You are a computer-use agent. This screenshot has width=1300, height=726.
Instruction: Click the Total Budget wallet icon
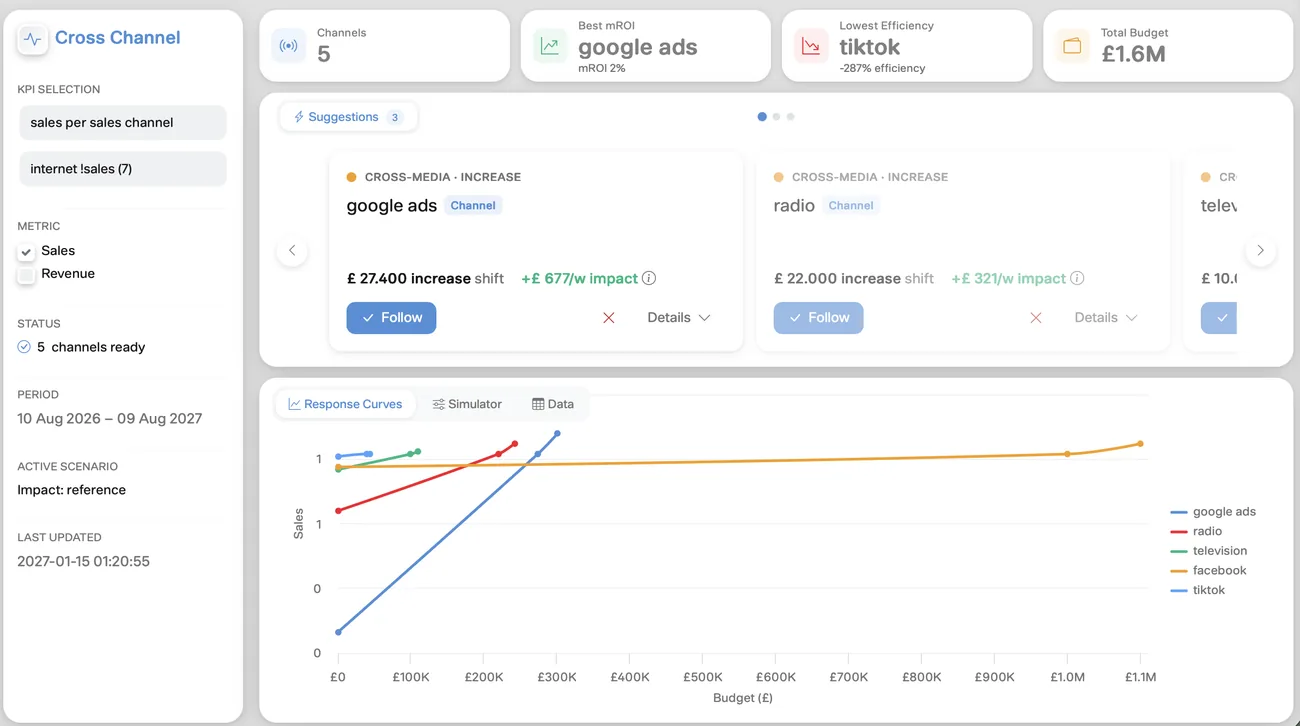[1072, 46]
